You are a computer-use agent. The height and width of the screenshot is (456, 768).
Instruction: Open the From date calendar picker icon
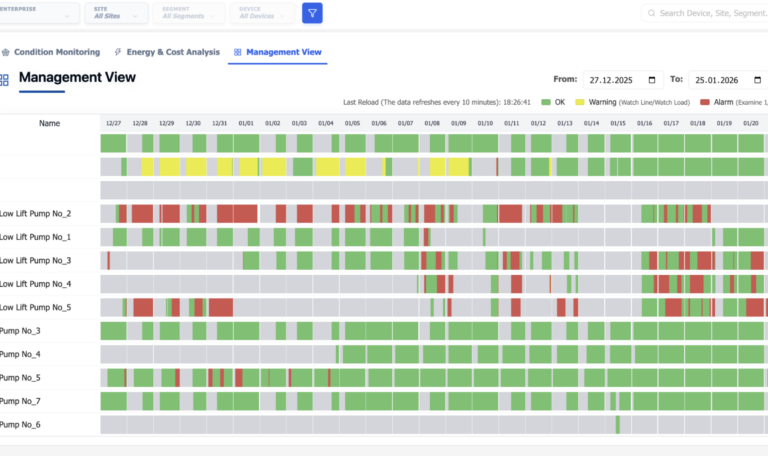click(652, 80)
